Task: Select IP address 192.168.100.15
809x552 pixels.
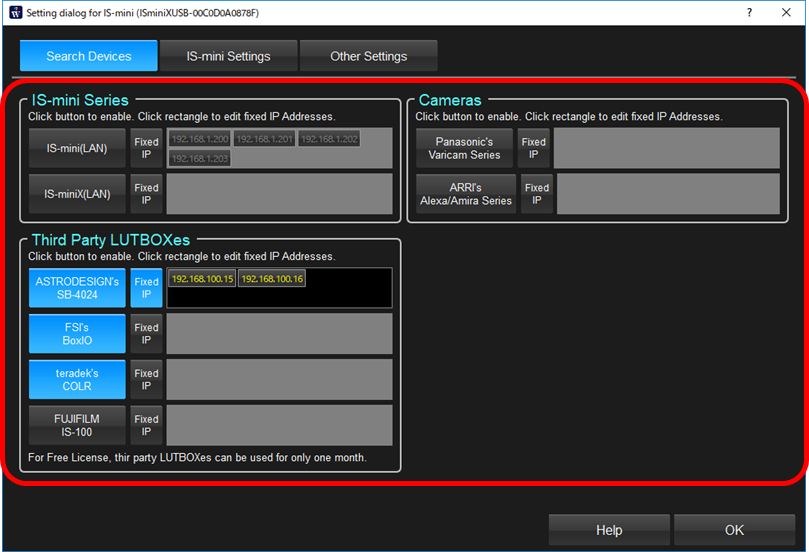Action: (x=202, y=279)
